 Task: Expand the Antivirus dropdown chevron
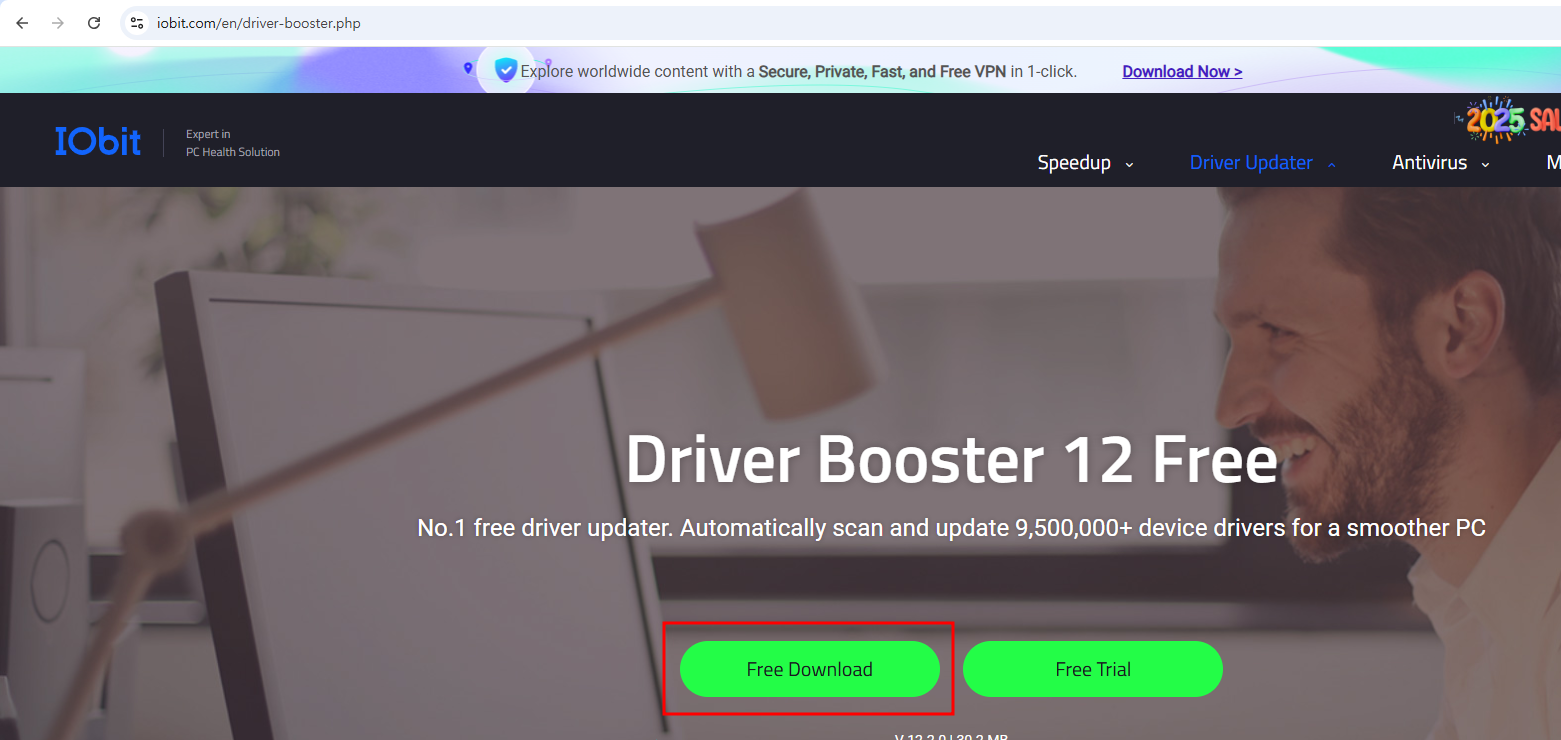tap(1485, 164)
